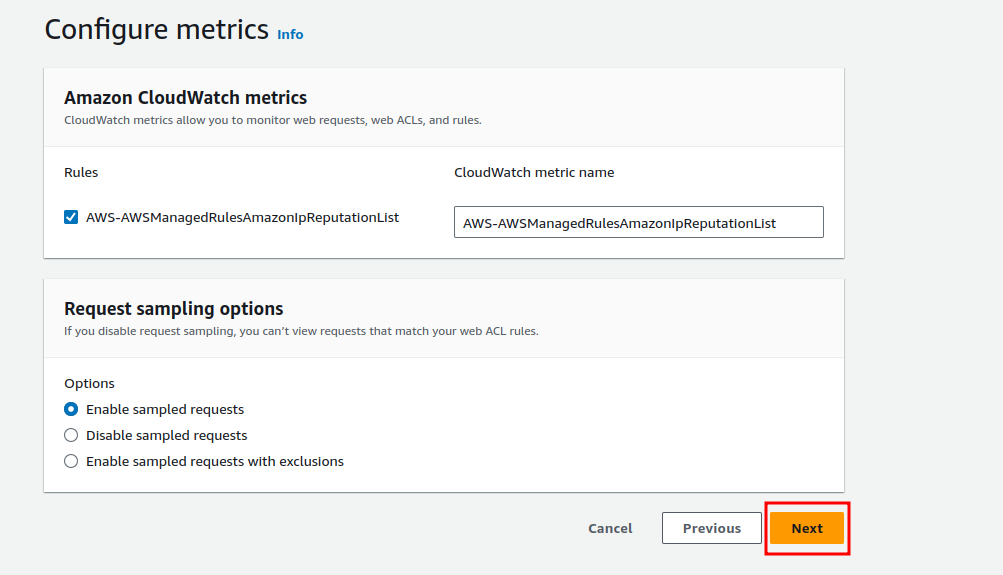Go back with the Previous button
Image resolution: width=1003 pixels, height=575 pixels.
pos(711,528)
